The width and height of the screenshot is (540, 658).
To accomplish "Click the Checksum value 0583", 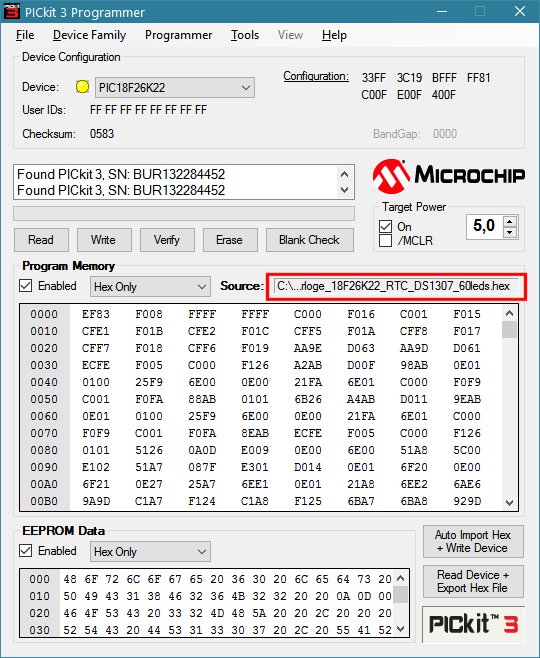I will tap(102, 134).
